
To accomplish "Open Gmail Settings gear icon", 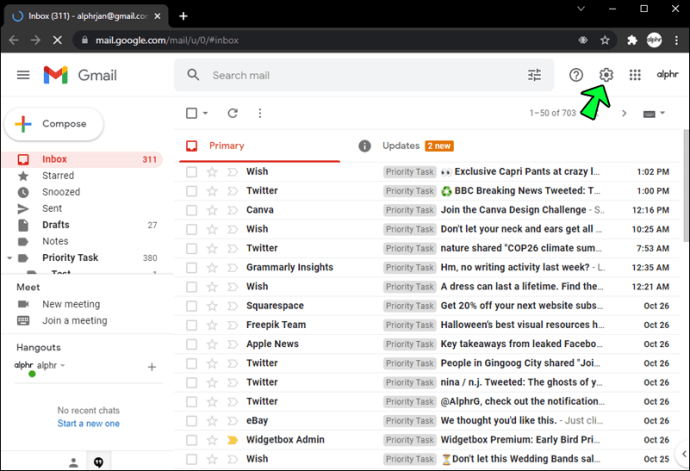I will 606,75.
